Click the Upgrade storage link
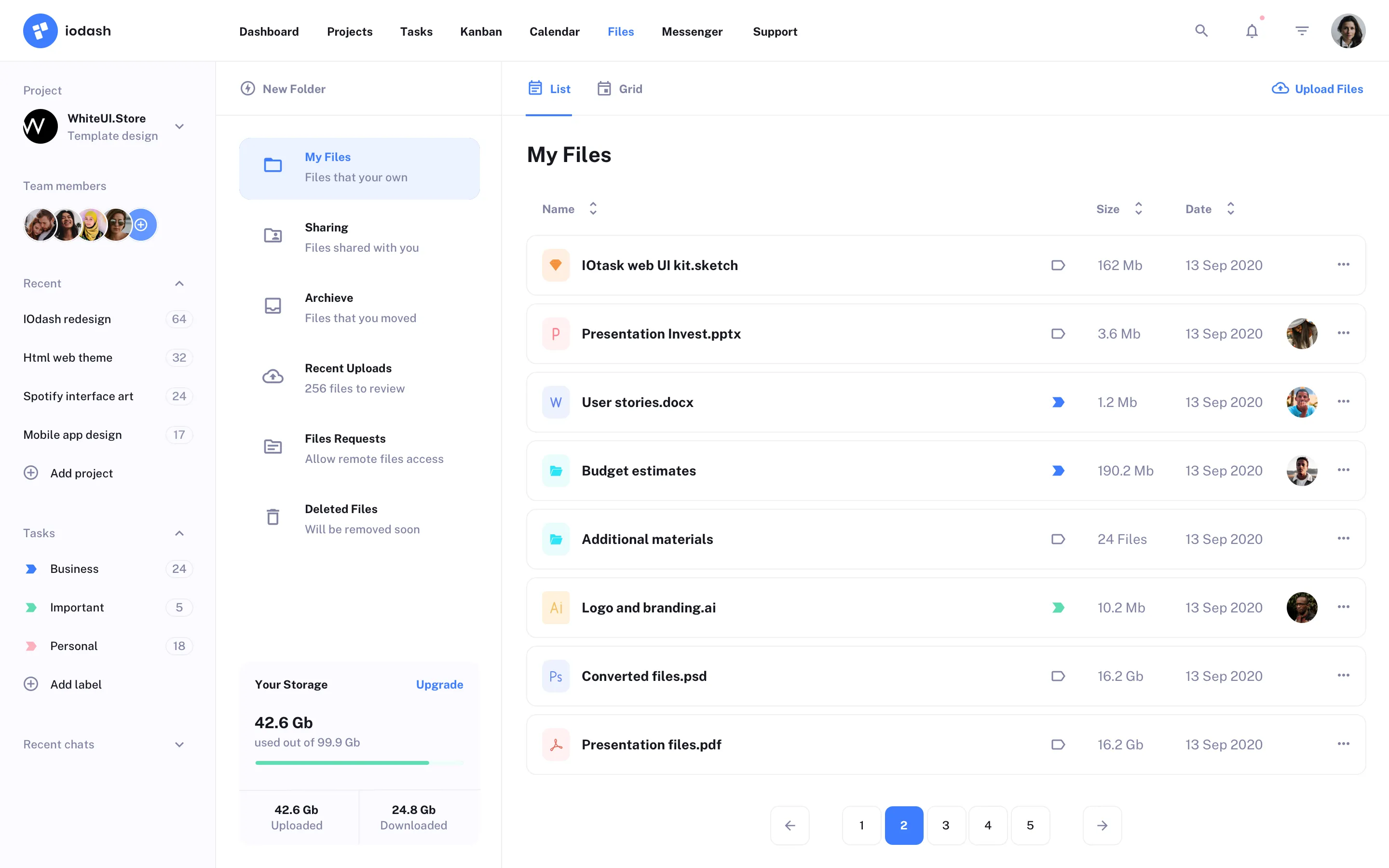1389x868 pixels. click(x=440, y=684)
